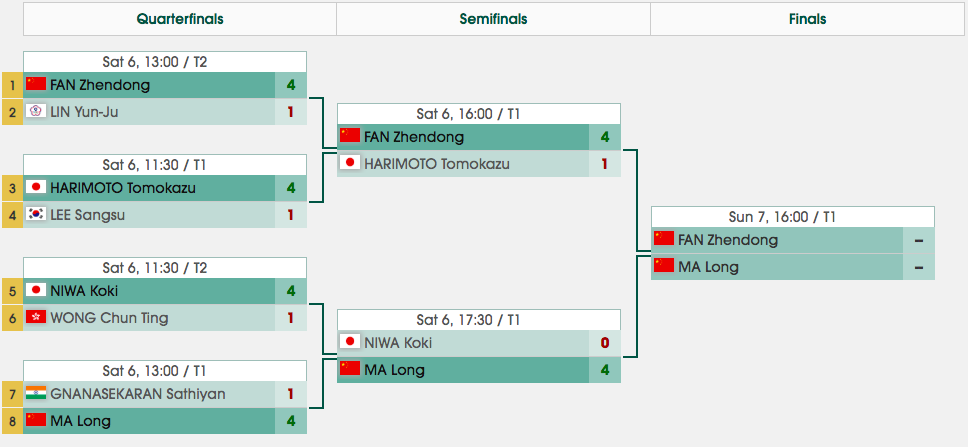Click China flag beside FAN Zhendong in Finals
This screenshot has width=968, height=447.
pyautogui.click(x=664, y=240)
